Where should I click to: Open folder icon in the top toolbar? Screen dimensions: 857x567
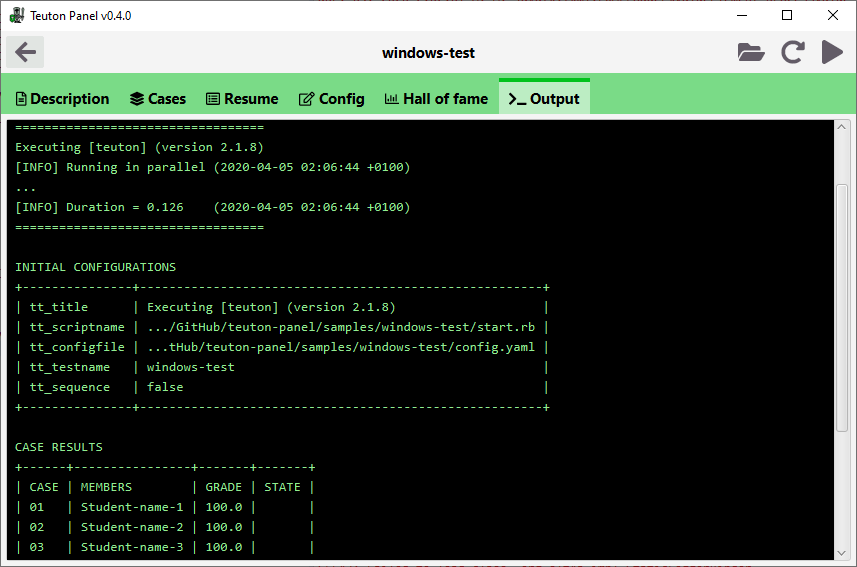click(750, 52)
